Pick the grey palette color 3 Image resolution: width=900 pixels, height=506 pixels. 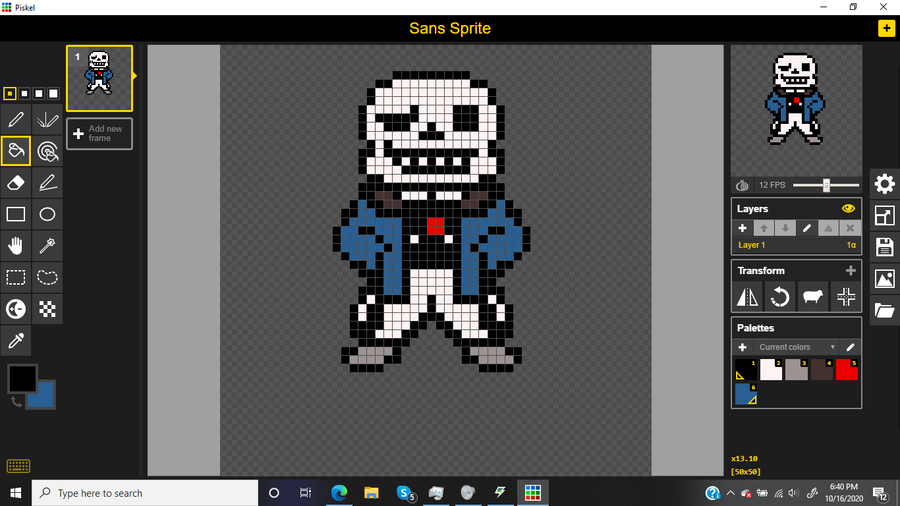796,370
